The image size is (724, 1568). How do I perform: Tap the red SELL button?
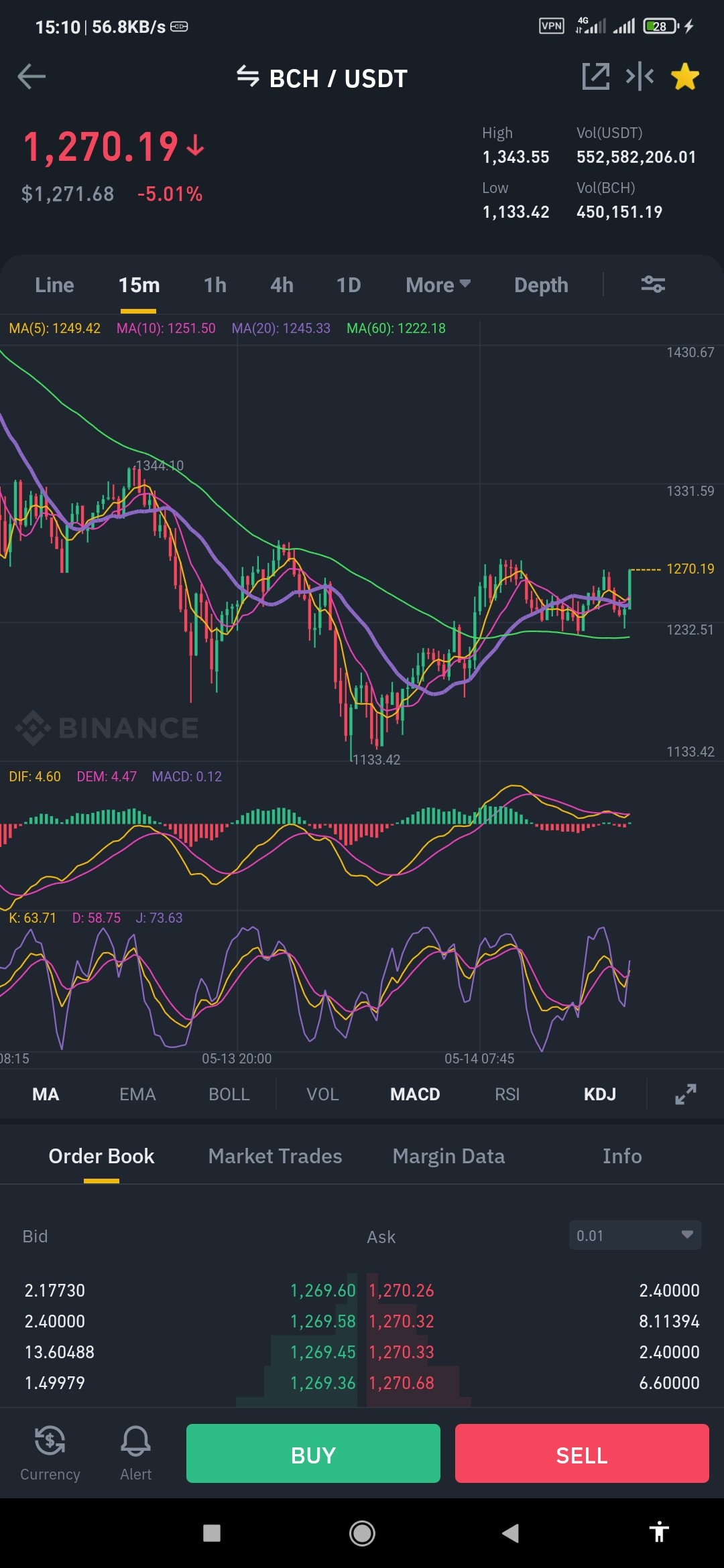pyautogui.click(x=582, y=1453)
